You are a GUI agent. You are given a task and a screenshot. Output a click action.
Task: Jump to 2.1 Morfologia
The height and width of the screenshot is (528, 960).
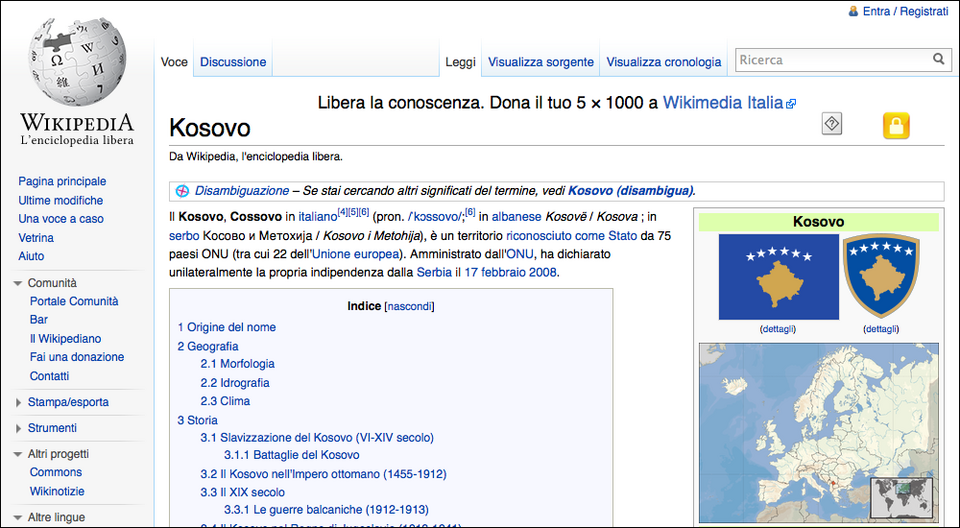[238, 364]
